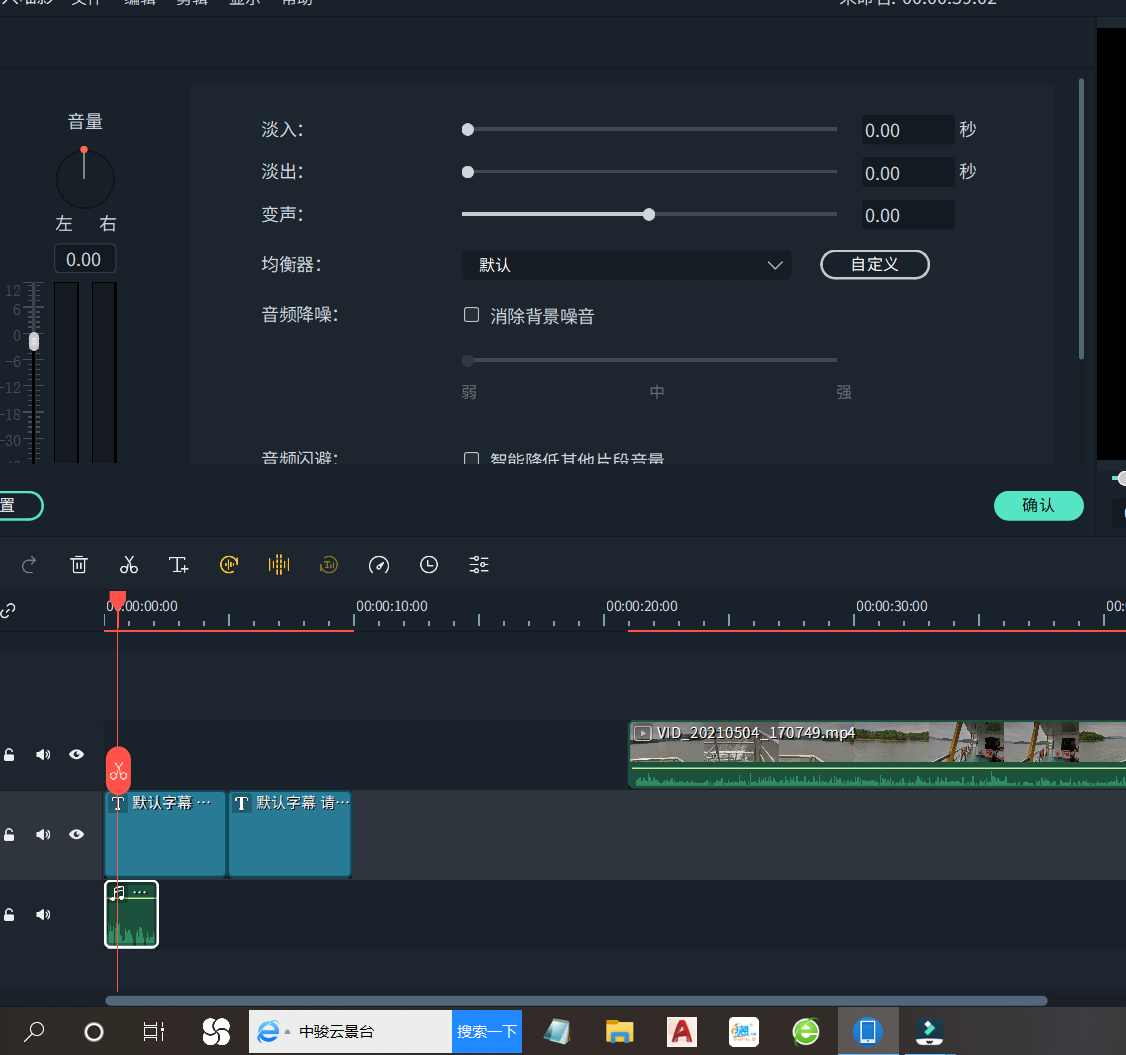Lock the video track with padlock
Viewport: 1126px width, 1055px height.
9,755
